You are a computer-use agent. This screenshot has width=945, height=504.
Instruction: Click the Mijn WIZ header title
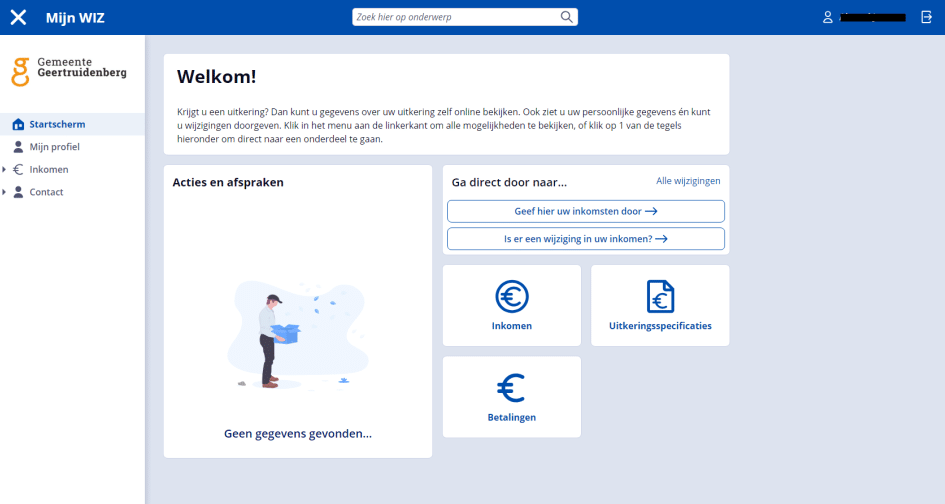[x=75, y=18]
